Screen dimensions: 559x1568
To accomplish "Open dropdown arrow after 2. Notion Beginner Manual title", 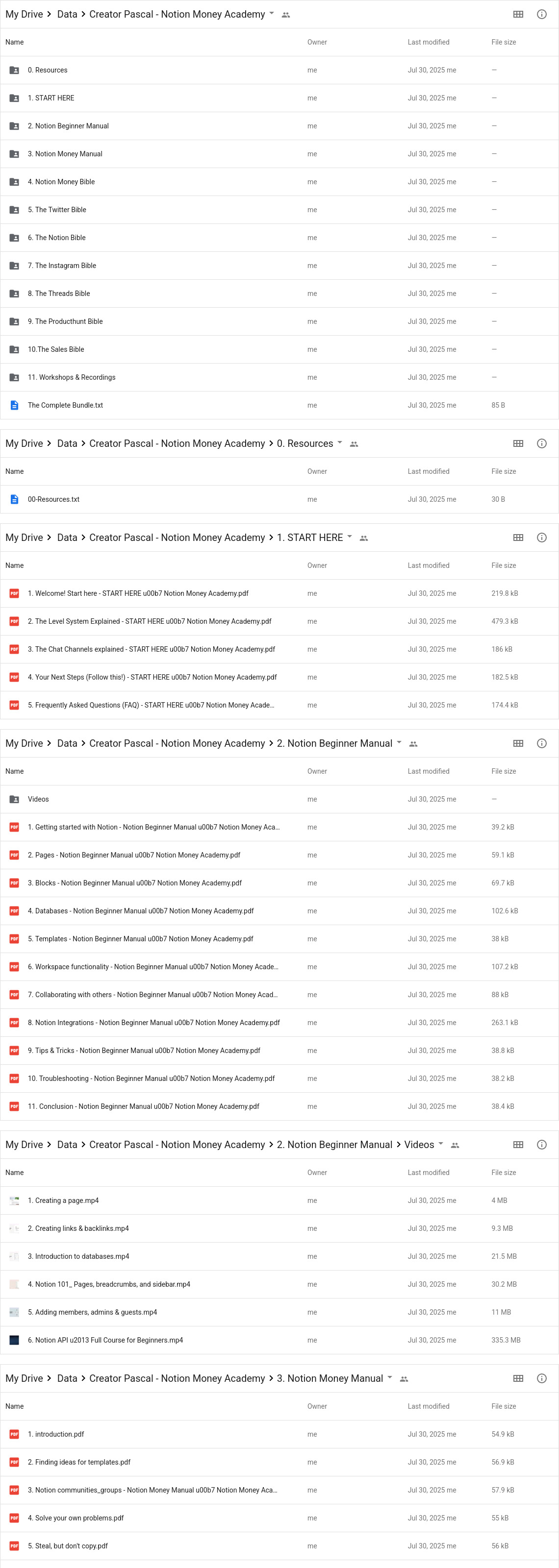I will tap(399, 743).
